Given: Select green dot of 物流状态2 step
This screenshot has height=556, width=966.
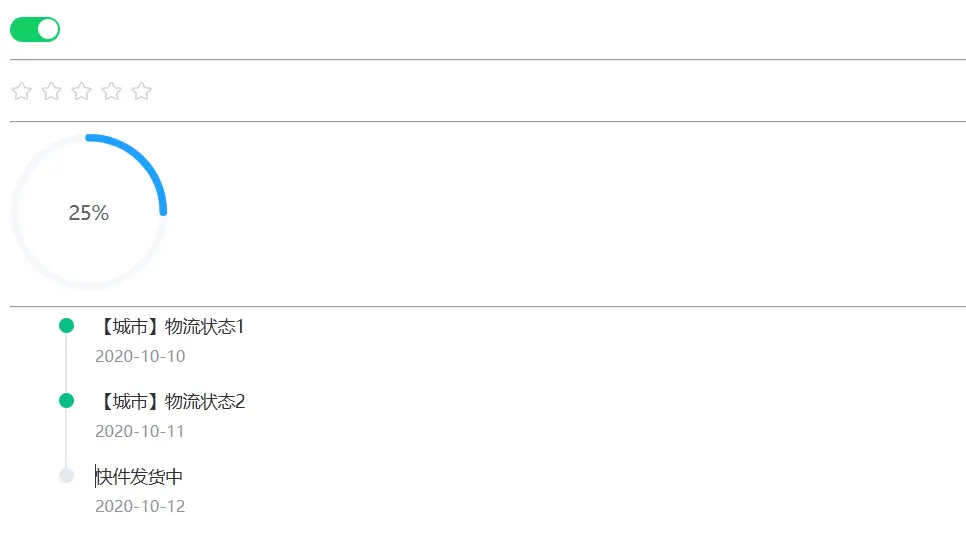Looking at the screenshot, I should point(67,401).
